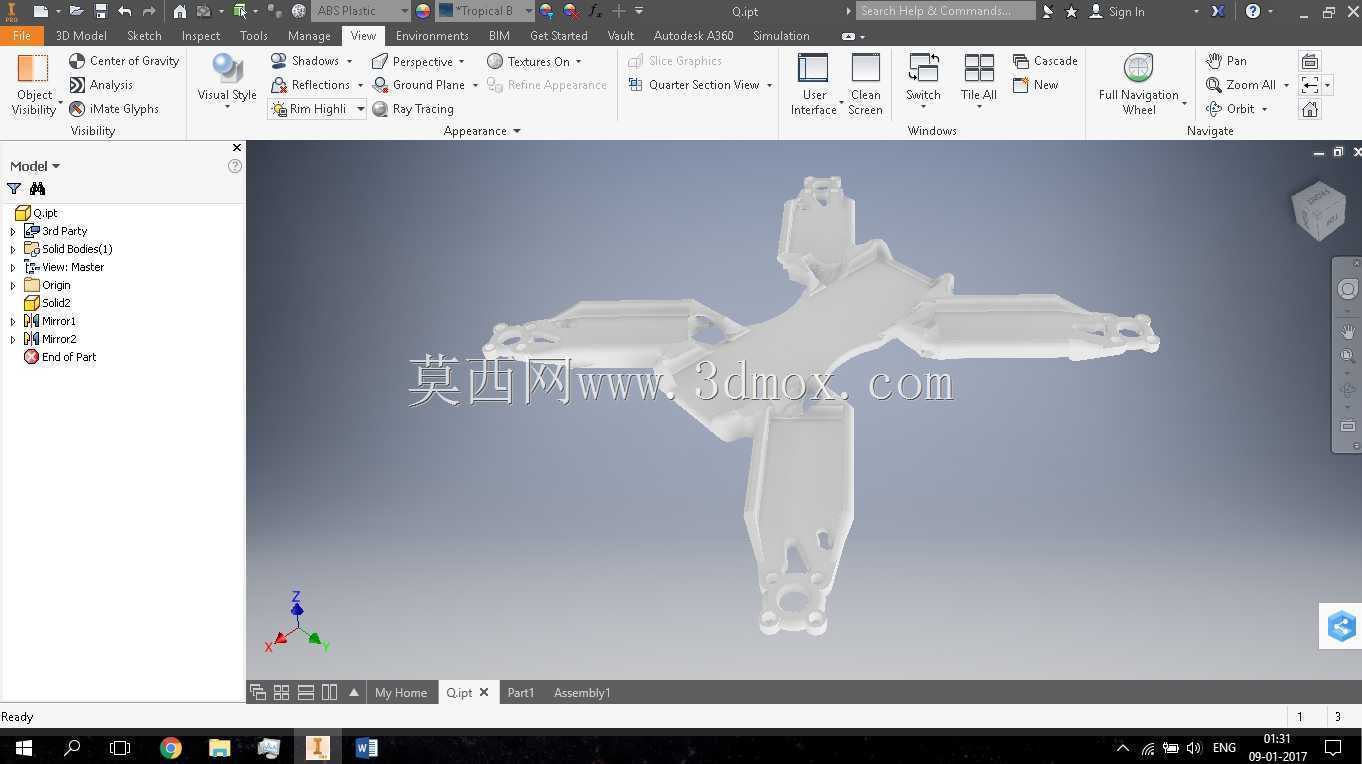Click the Adjust appearance color icon

[547, 11]
